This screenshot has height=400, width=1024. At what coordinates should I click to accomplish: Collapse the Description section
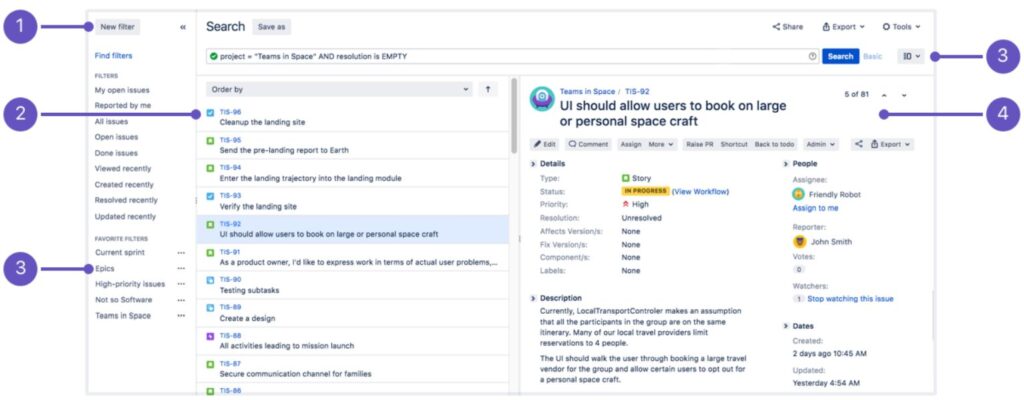534,298
